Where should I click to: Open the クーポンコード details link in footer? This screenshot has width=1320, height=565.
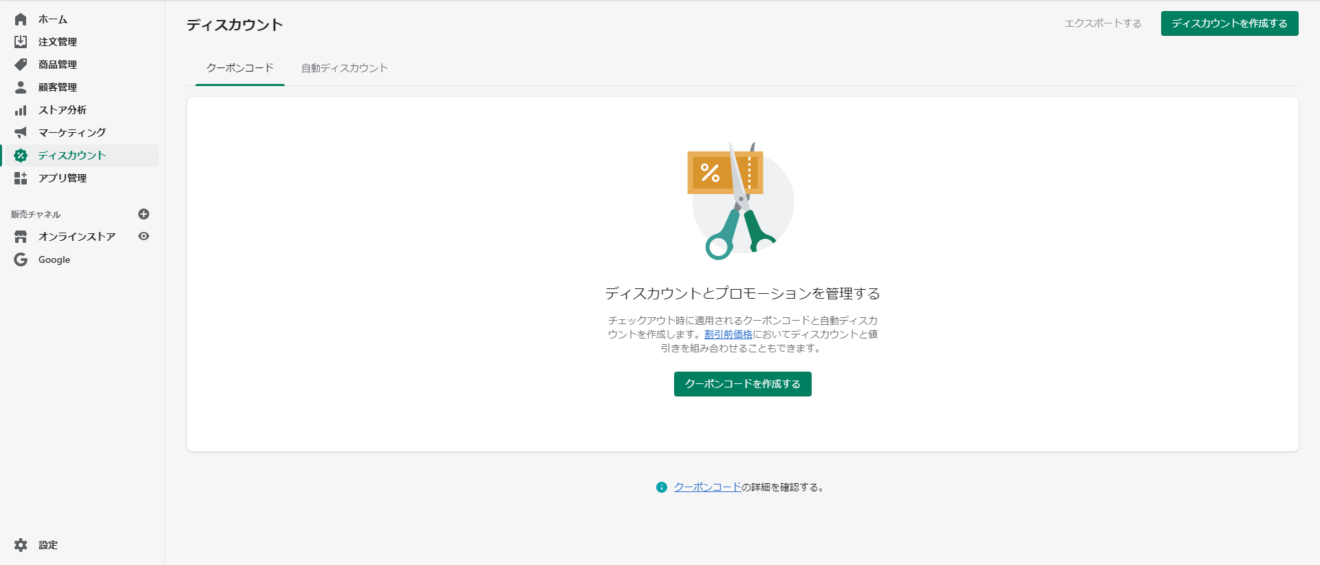click(707, 487)
